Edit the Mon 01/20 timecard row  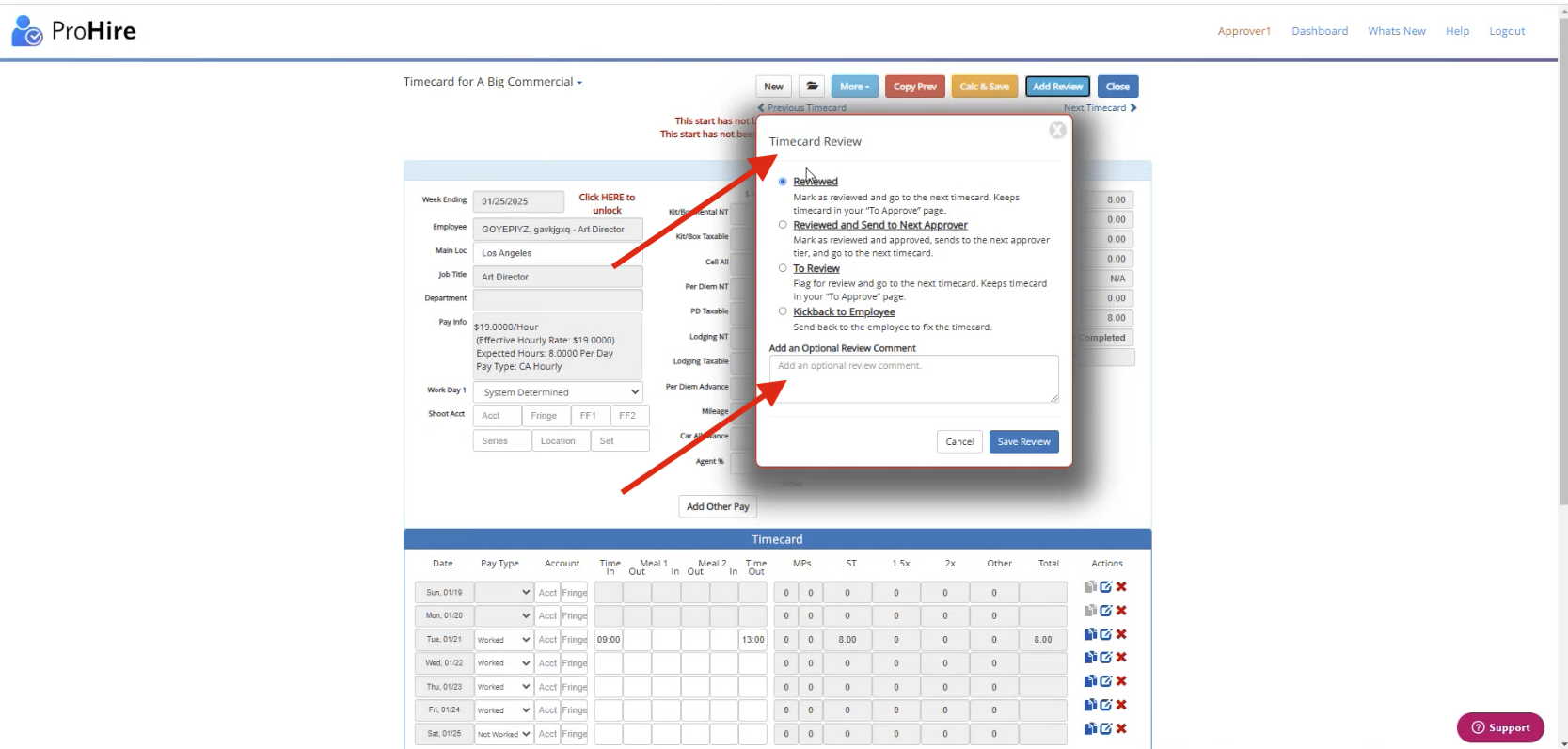[x=1106, y=611]
